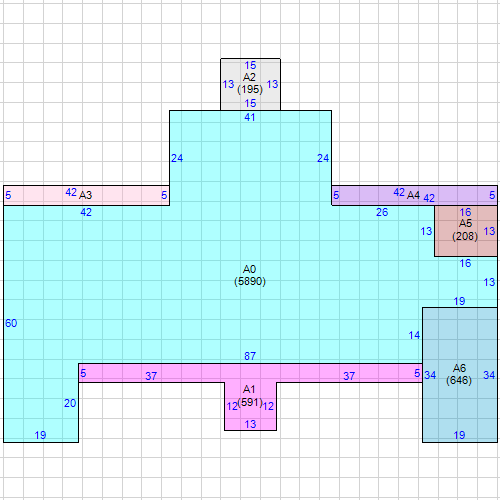Click the A1 (591) area label
Image resolution: width=500 pixels, height=500 pixels.
tap(250, 396)
